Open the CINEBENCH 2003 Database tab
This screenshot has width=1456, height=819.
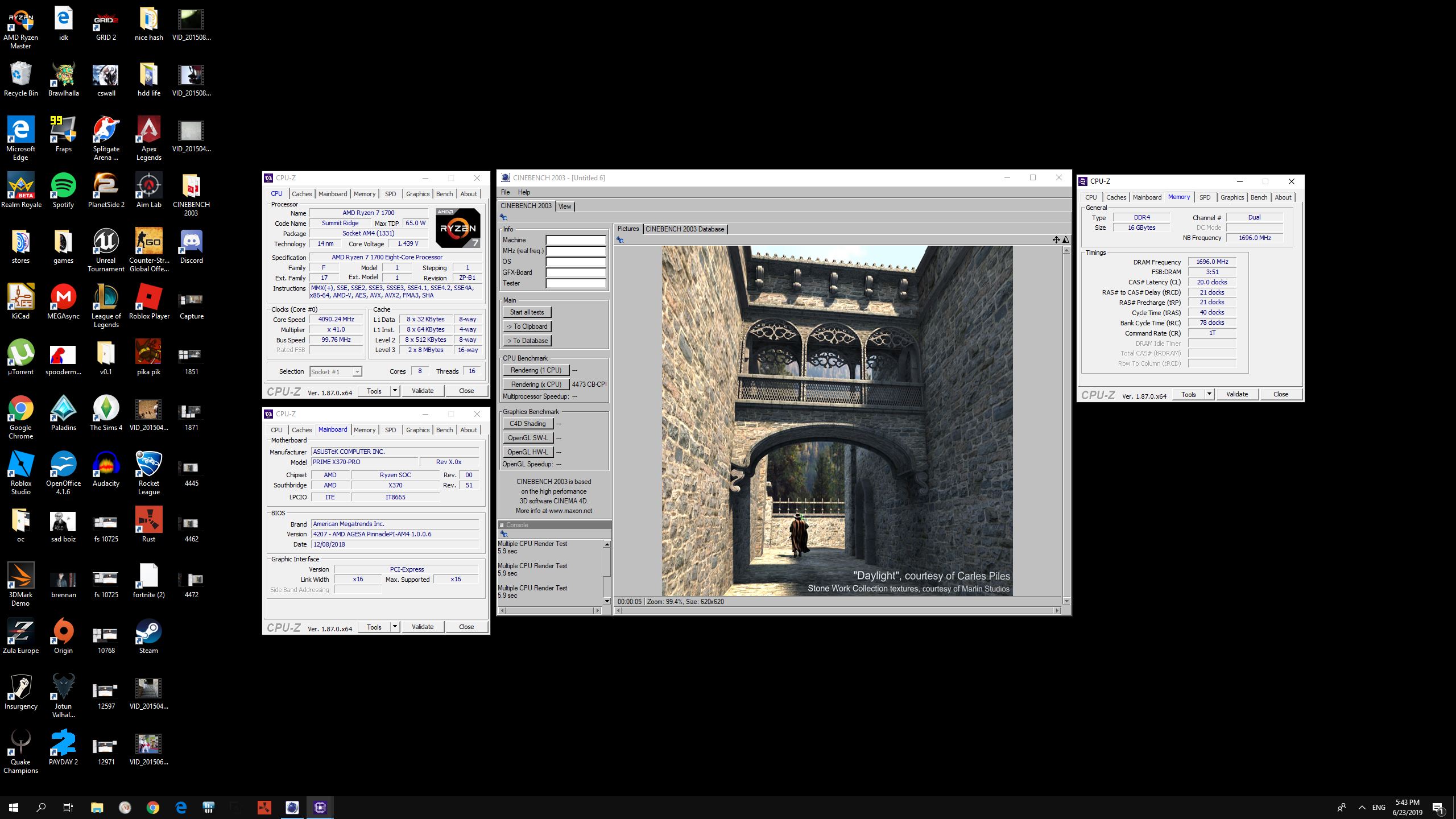[685, 229]
